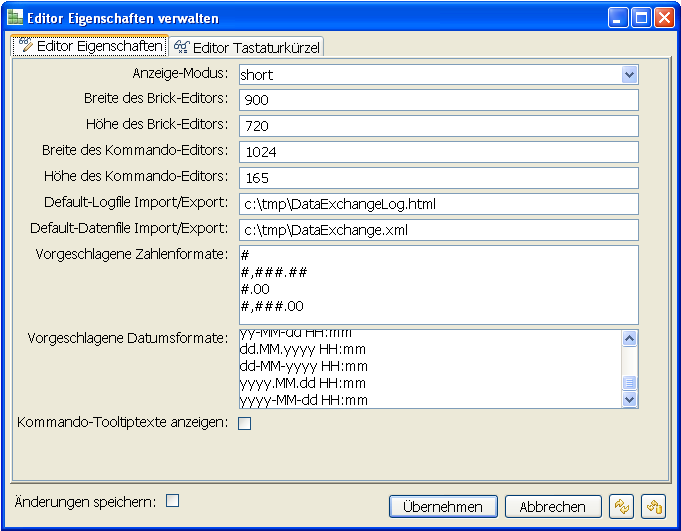Select the Höhe des Kommando-Editors field
The height and width of the screenshot is (531, 681).
point(438,178)
